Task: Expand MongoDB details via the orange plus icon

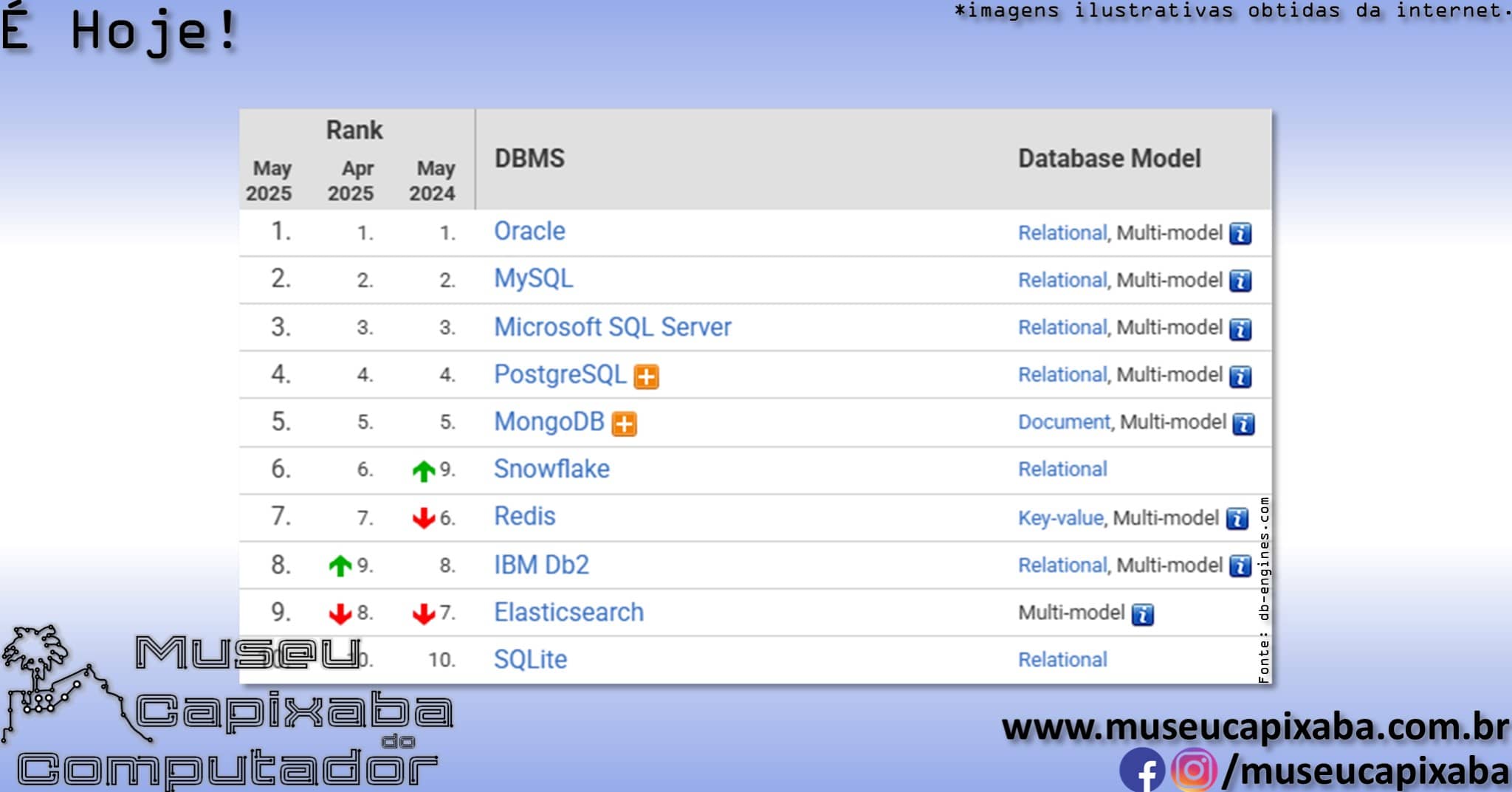Action: click(x=624, y=423)
